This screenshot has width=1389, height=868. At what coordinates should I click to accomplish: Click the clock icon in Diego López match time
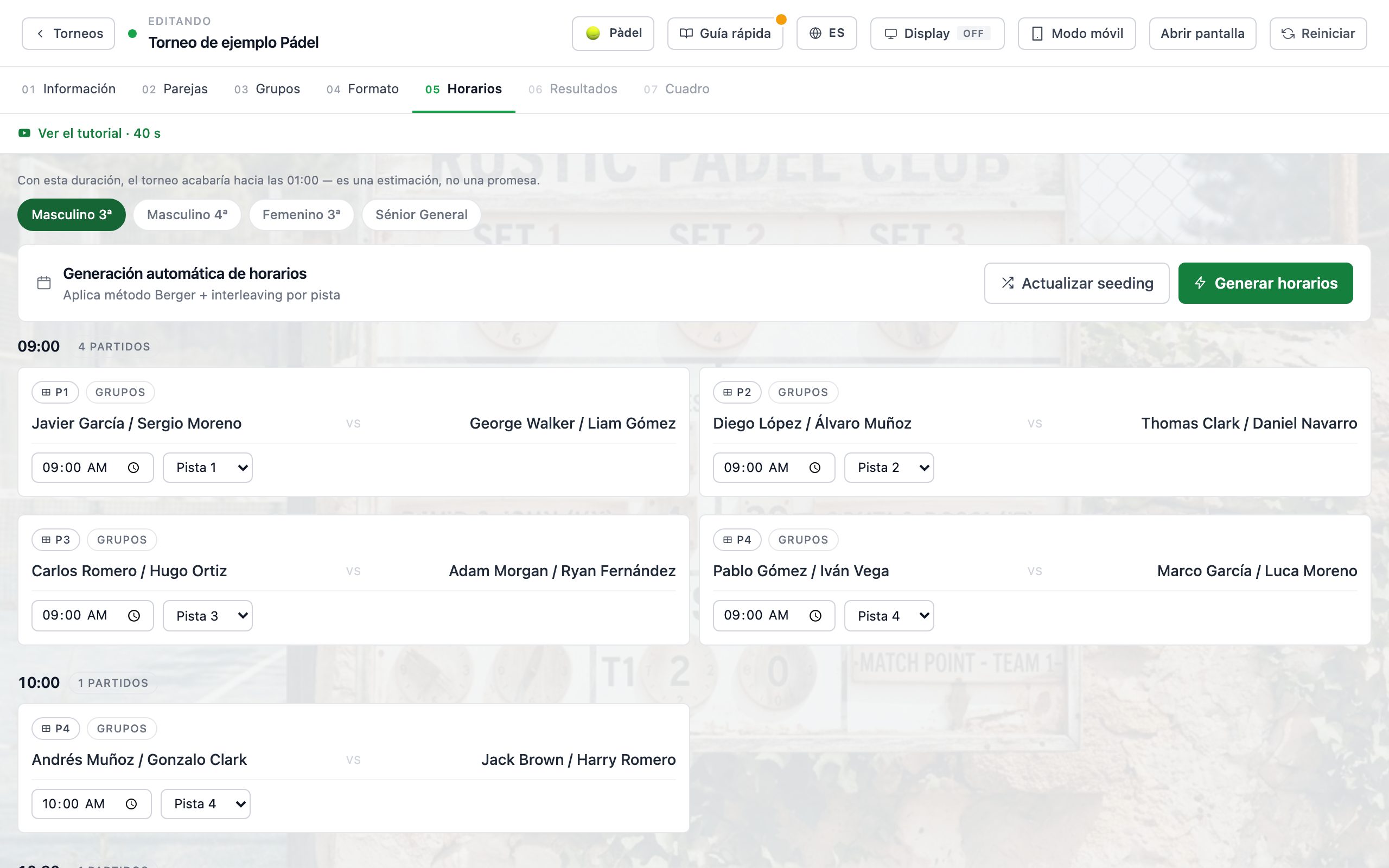(x=814, y=468)
